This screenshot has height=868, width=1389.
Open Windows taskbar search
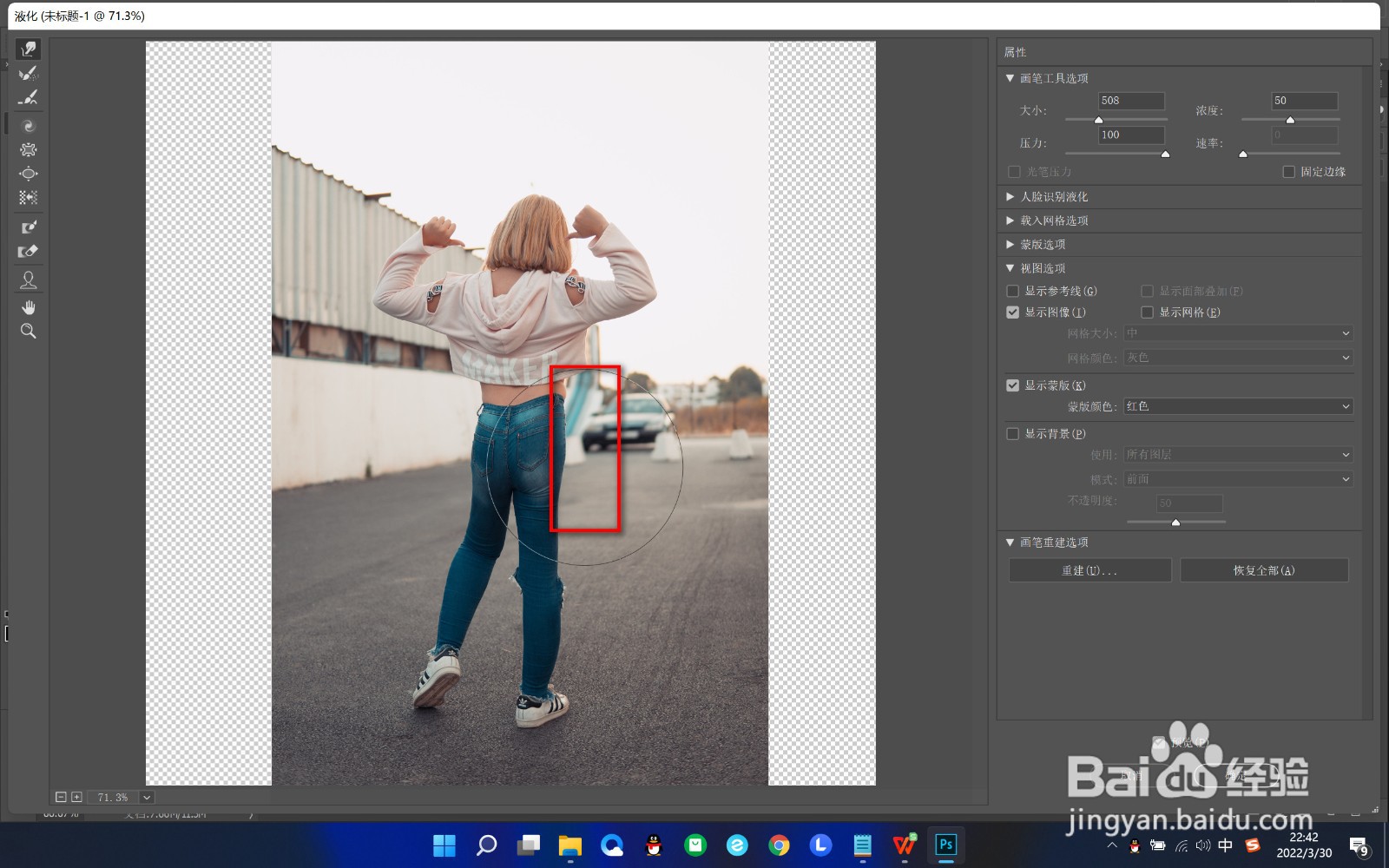(486, 845)
